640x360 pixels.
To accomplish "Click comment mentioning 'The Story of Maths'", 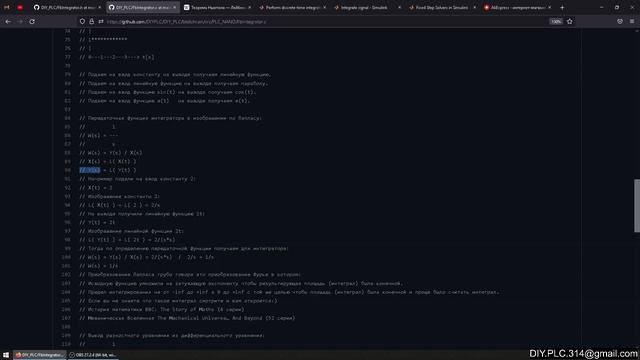I will (x=162, y=309).
